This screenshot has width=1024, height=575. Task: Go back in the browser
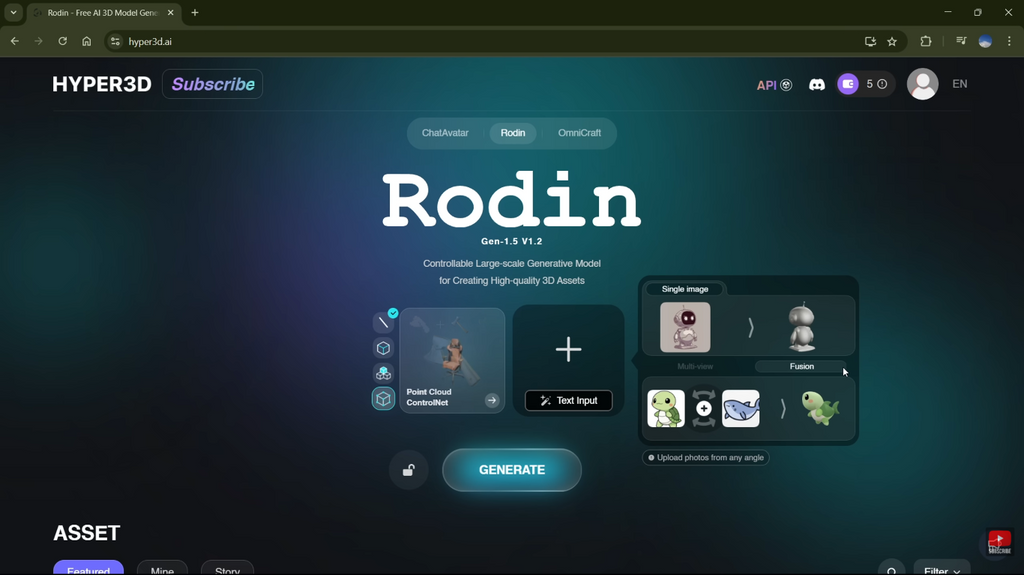[15, 41]
